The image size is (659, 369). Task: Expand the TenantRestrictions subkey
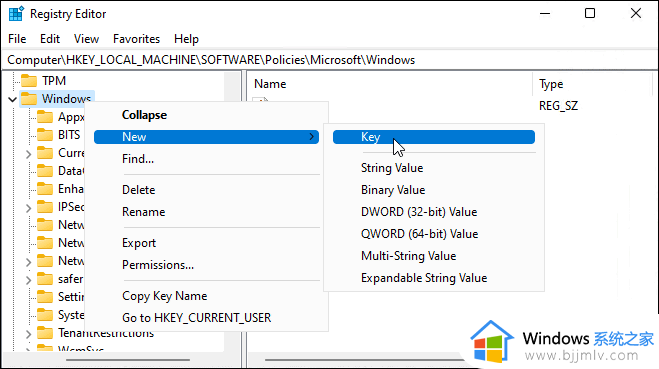point(29,334)
